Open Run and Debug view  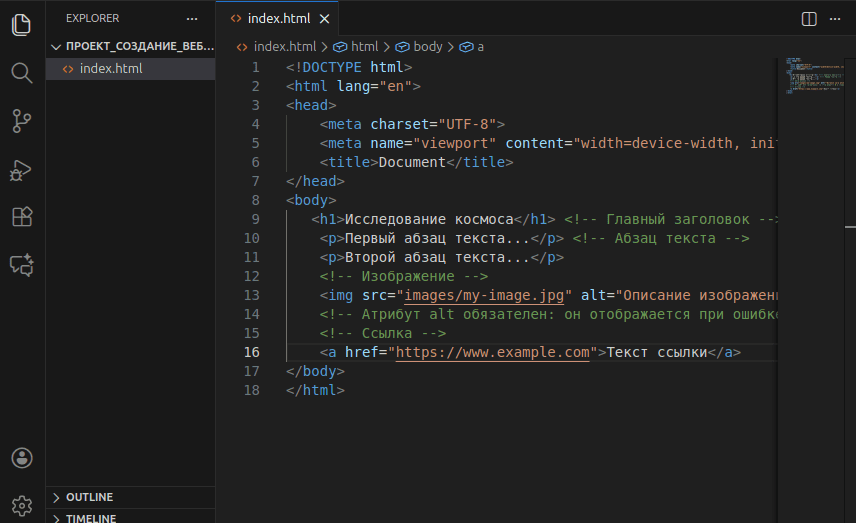(x=22, y=170)
